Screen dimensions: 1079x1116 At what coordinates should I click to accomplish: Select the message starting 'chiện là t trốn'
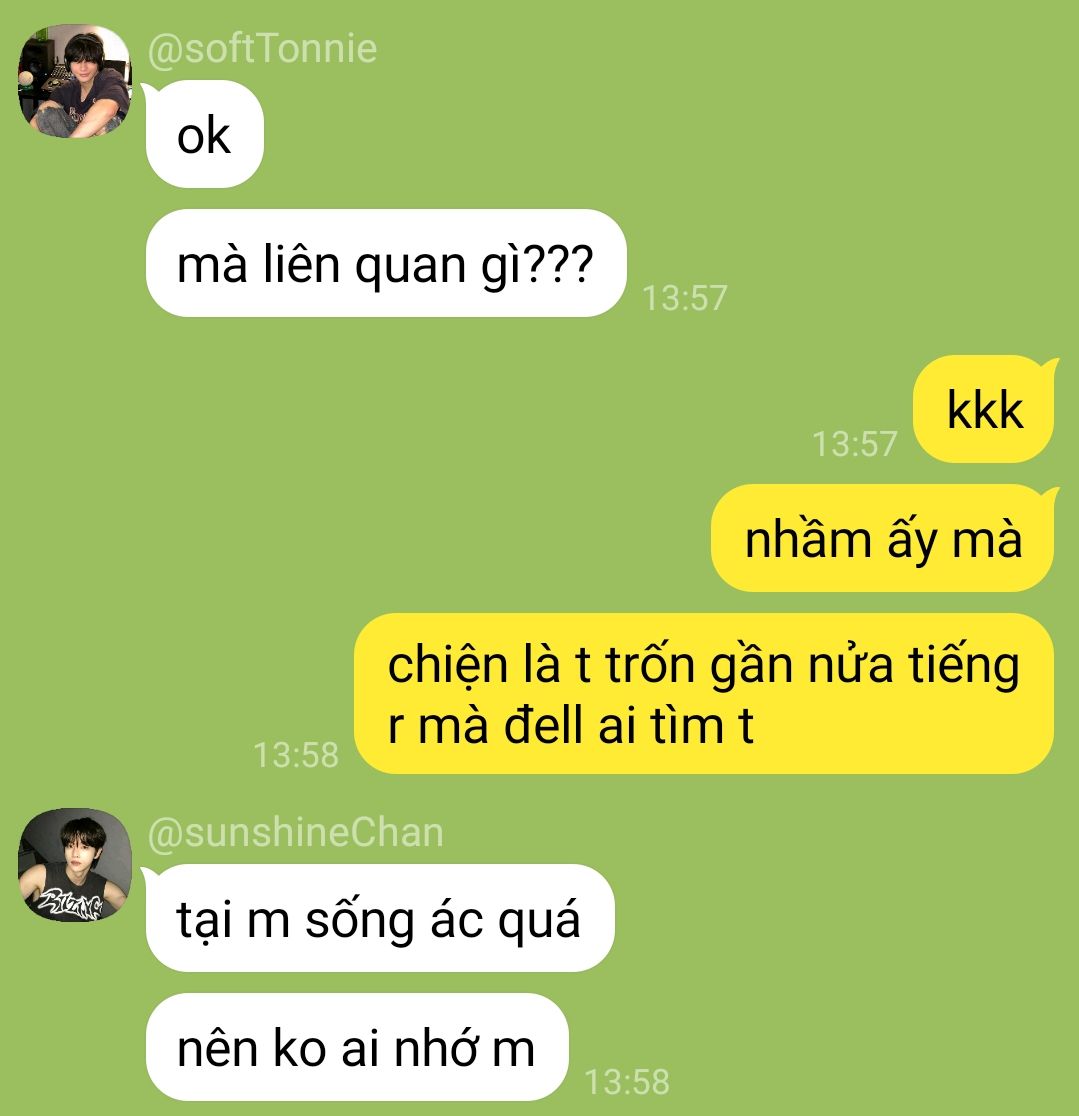click(x=704, y=693)
